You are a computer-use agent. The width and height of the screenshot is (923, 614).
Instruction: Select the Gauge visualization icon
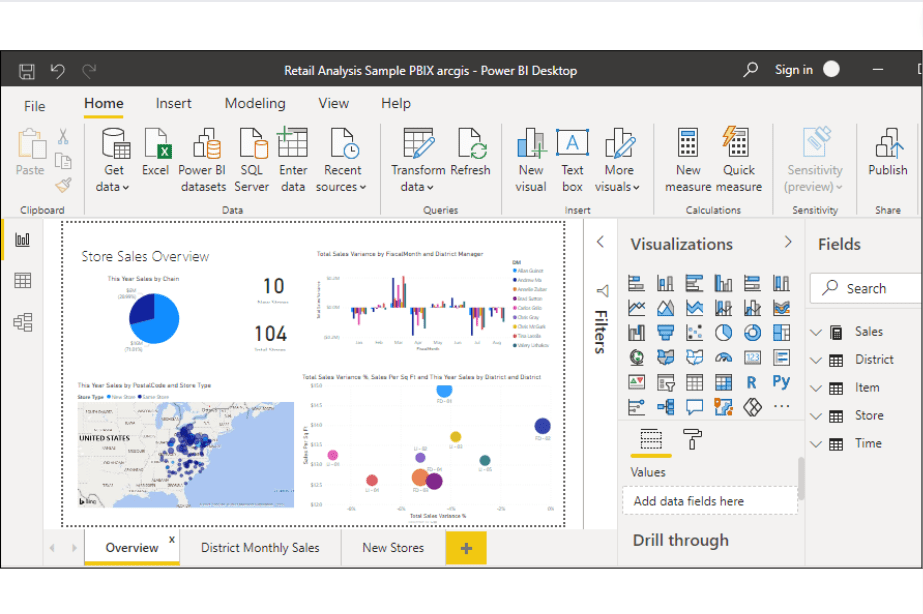pyautogui.click(x=722, y=358)
